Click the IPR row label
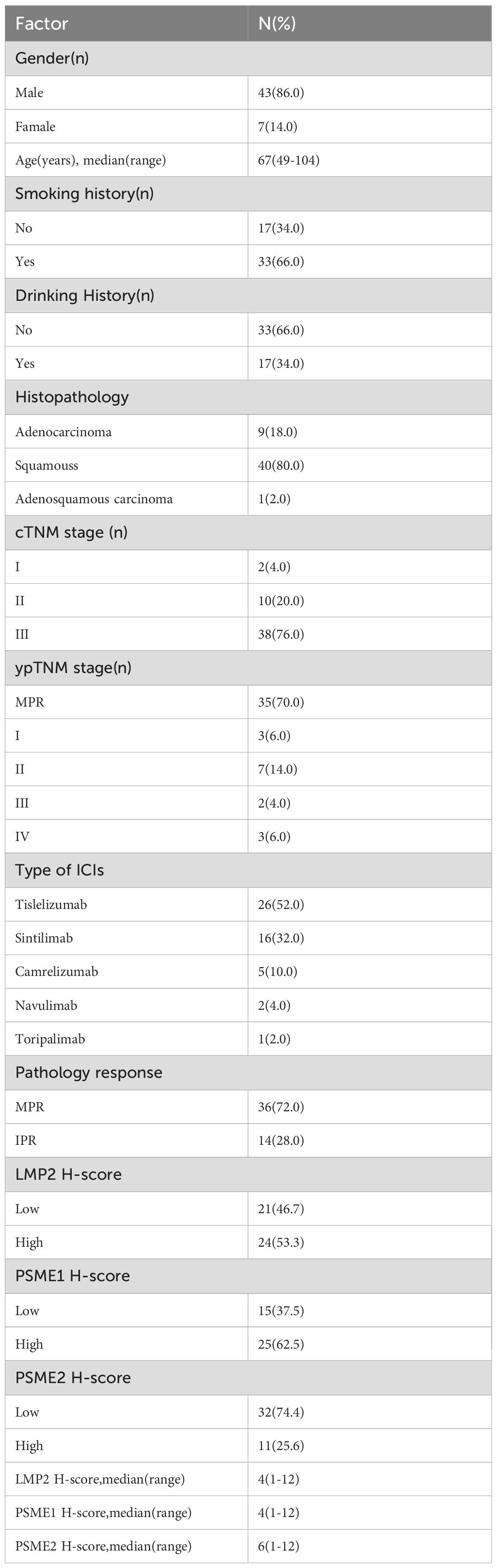This screenshot has height=1568, width=497. (x=26, y=1140)
